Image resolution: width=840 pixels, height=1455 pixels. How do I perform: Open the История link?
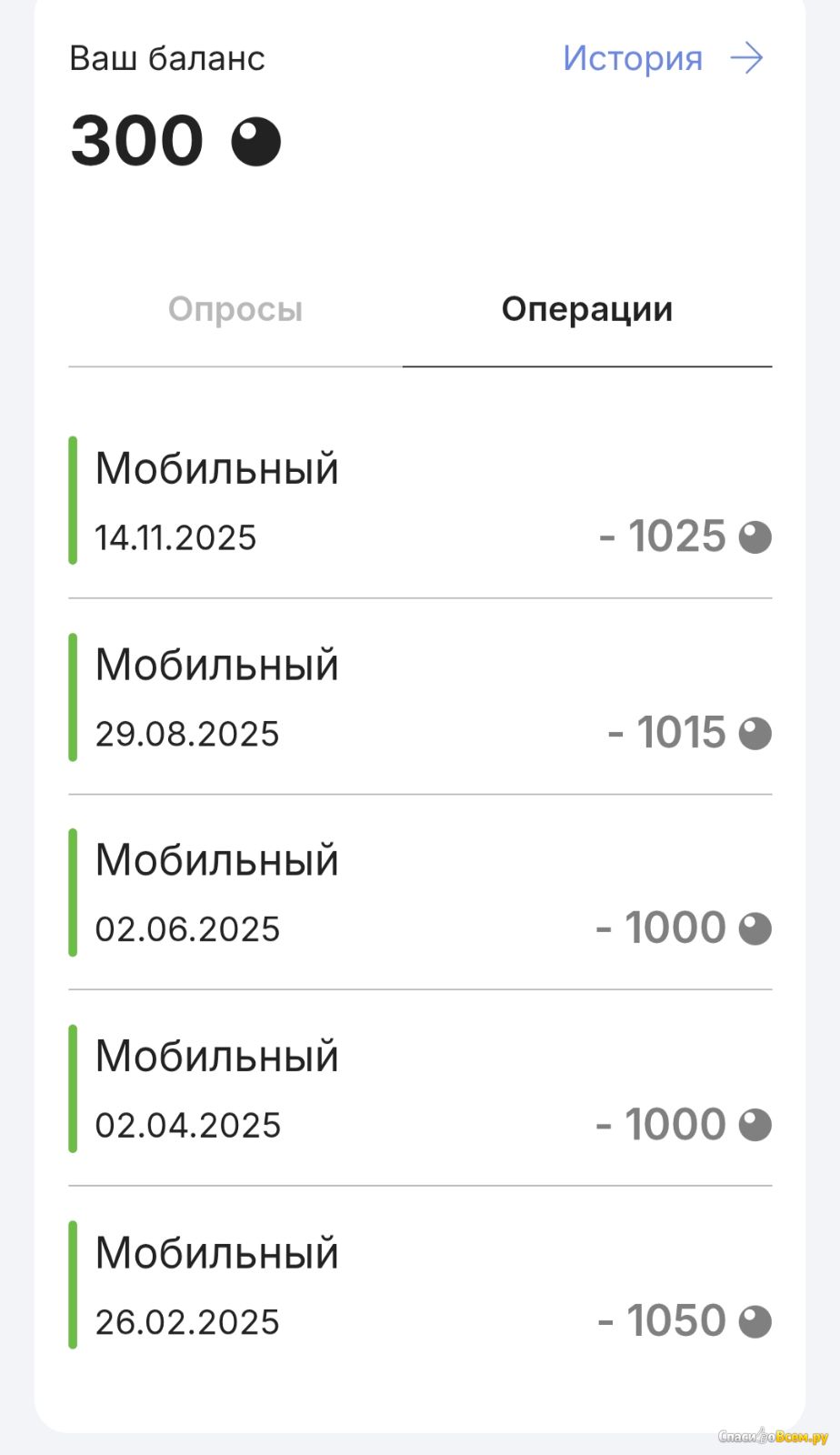[x=633, y=59]
